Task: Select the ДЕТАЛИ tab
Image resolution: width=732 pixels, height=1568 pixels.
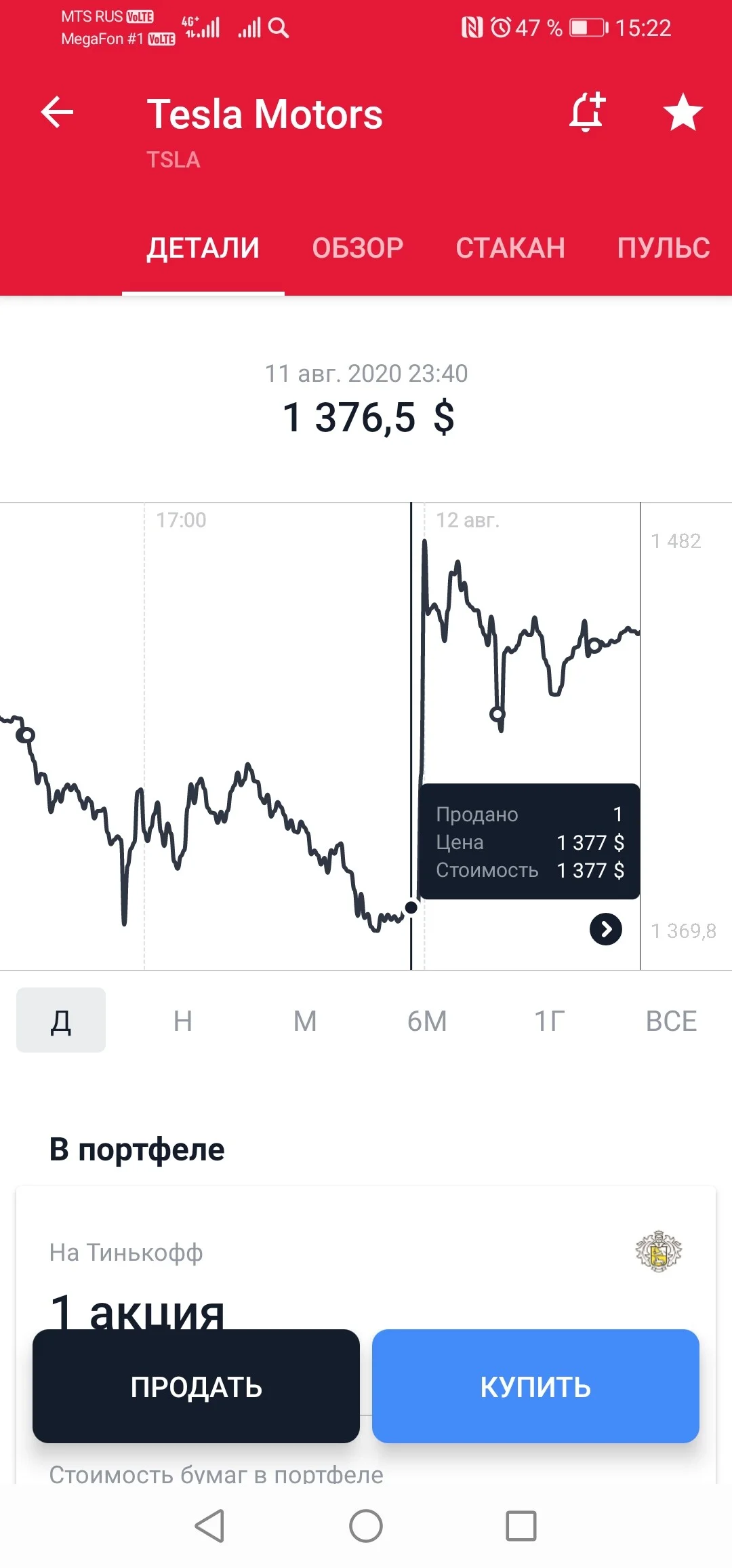Action: tap(203, 248)
